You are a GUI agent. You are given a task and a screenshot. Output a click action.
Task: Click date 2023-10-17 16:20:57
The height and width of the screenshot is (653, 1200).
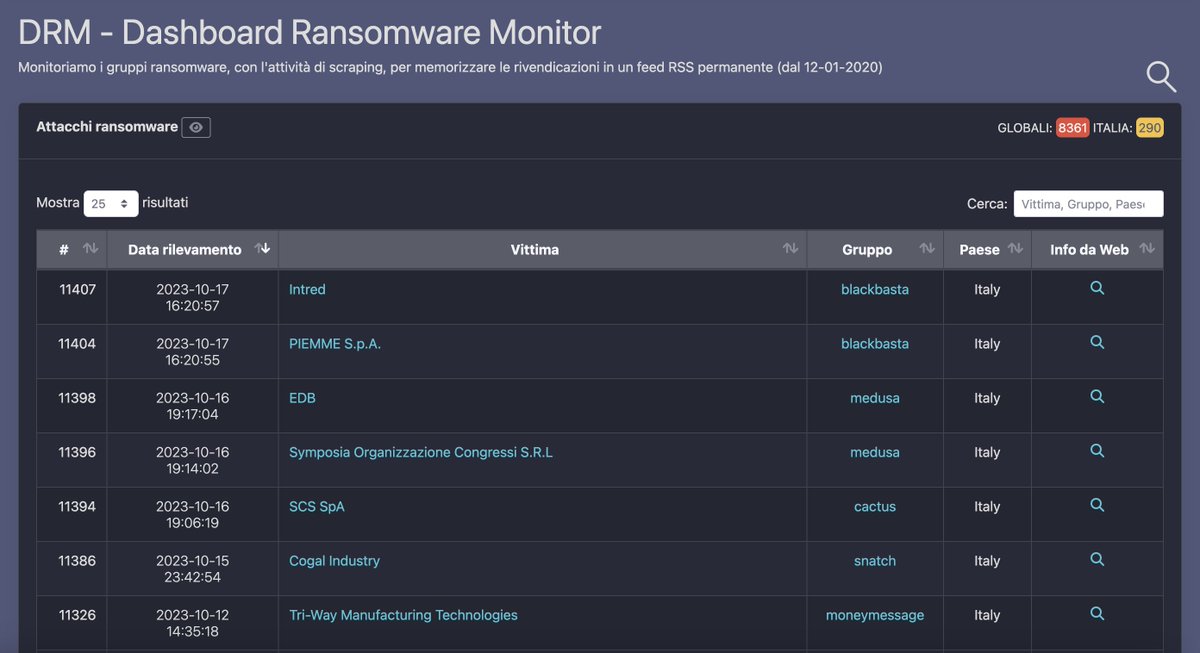point(193,297)
